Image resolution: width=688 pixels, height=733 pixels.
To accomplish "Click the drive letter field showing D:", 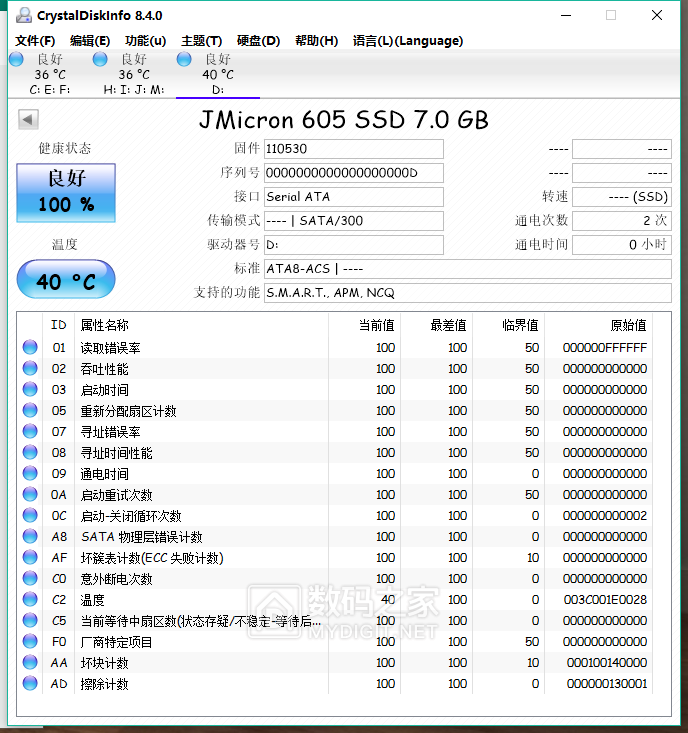I will 354,245.
